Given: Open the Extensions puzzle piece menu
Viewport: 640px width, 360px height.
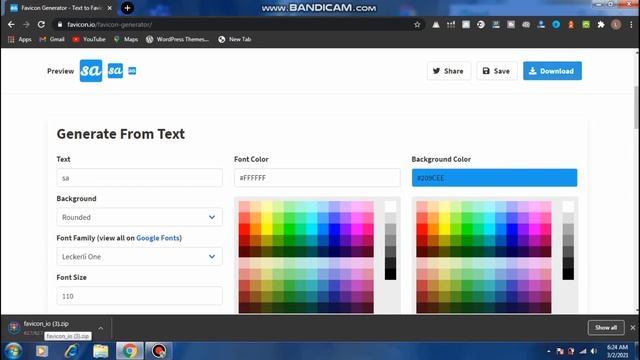Looking at the screenshot, I should [x=601, y=24].
